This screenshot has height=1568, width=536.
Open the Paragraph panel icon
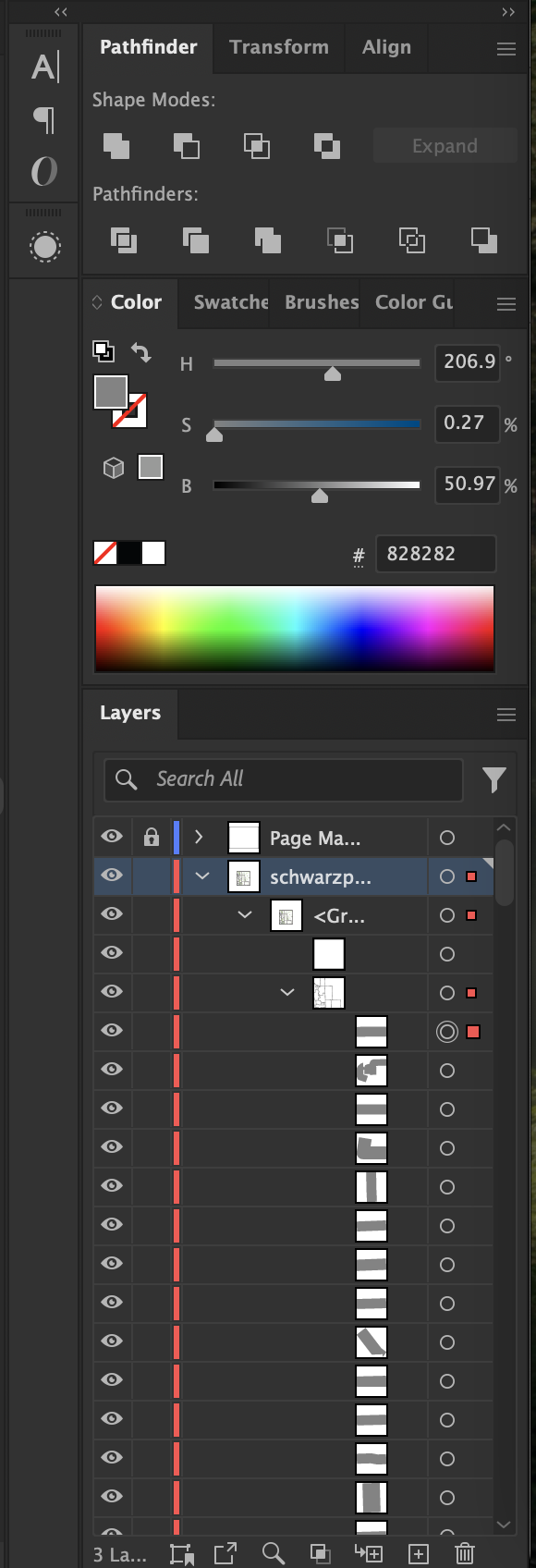[43, 119]
